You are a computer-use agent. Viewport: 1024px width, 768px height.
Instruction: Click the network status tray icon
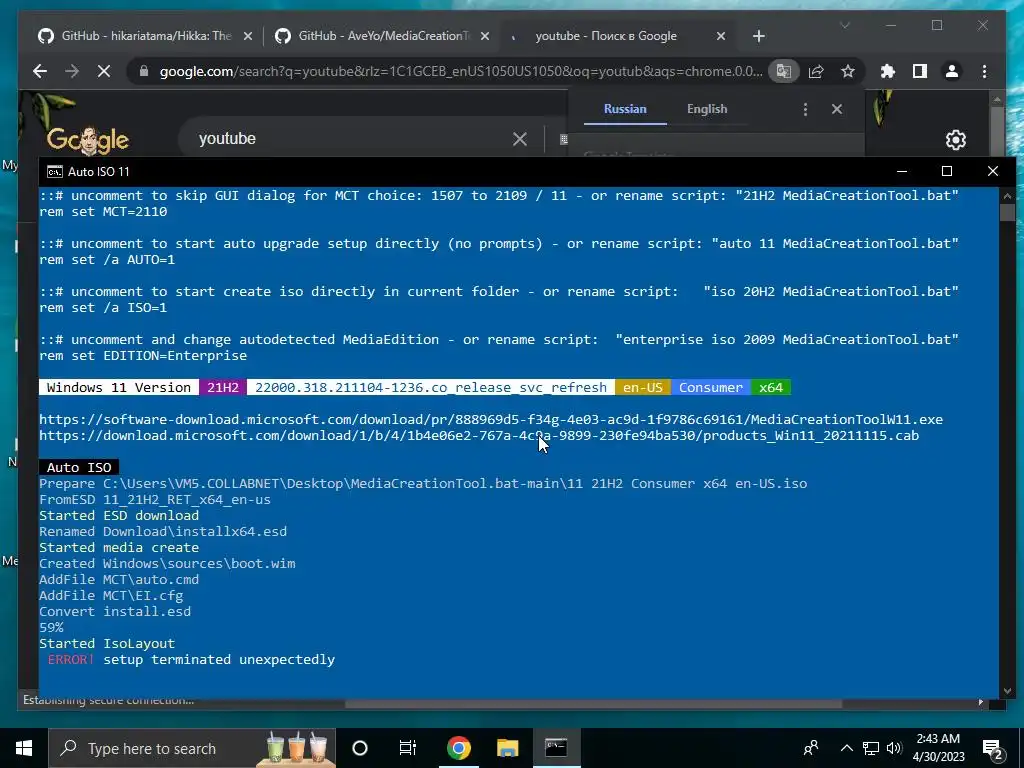click(x=871, y=748)
